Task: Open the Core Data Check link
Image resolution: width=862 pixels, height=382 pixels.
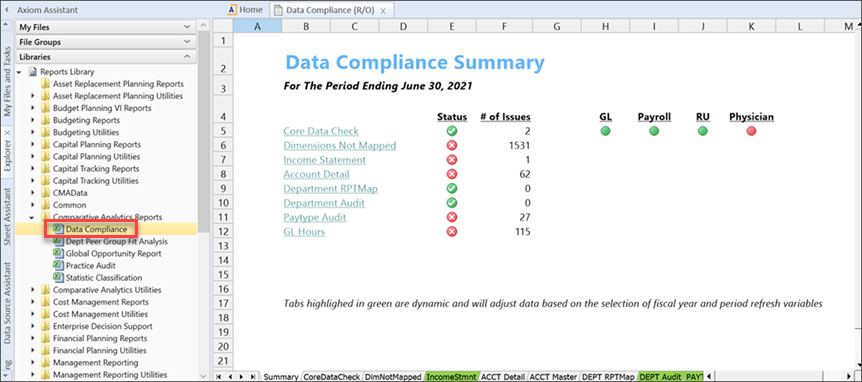Action: tap(321, 131)
